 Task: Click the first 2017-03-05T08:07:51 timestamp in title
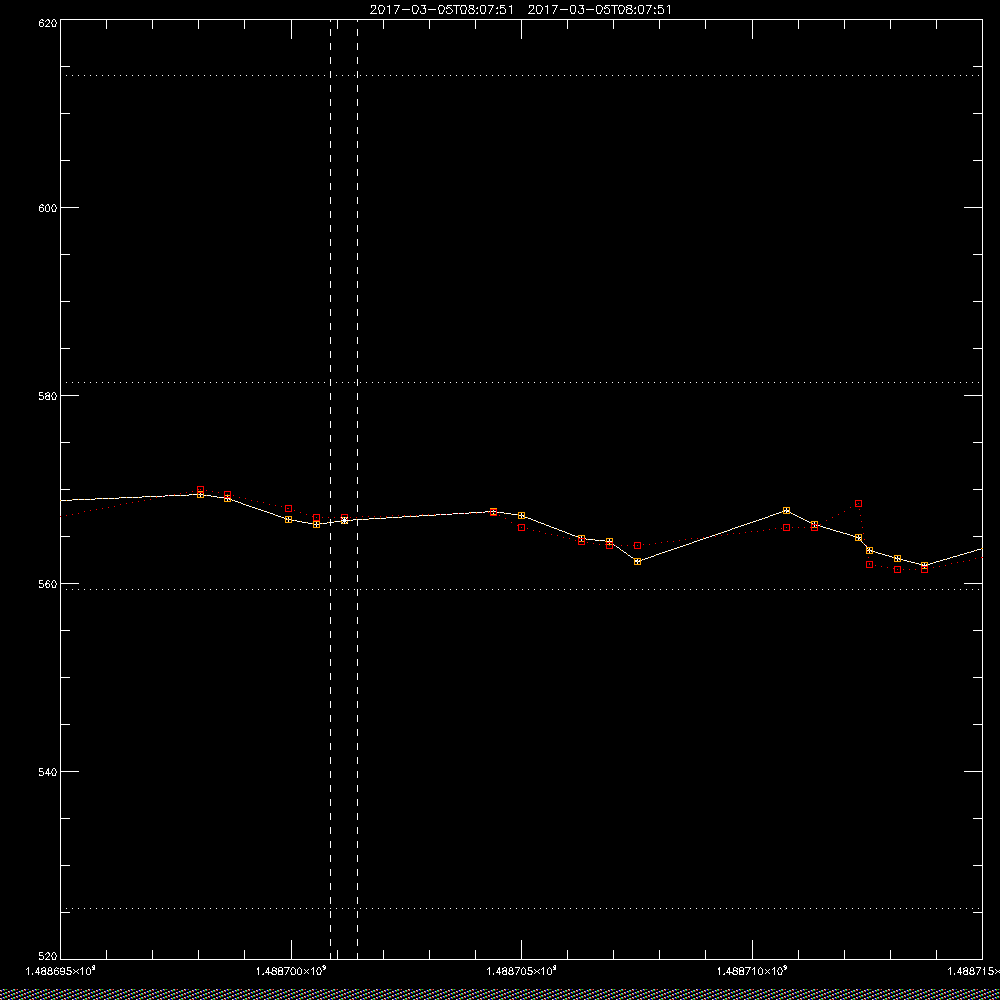click(441, 10)
